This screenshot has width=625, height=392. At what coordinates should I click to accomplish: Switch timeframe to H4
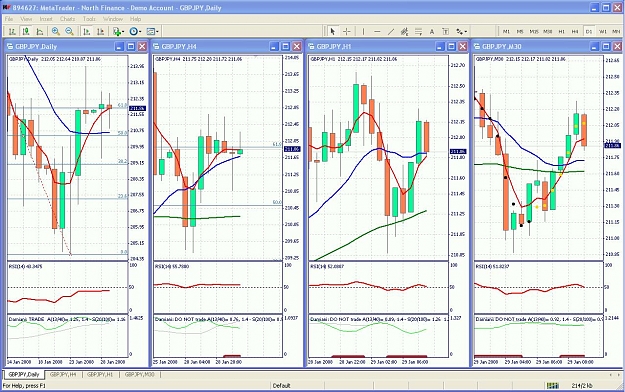[x=575, y=31]
